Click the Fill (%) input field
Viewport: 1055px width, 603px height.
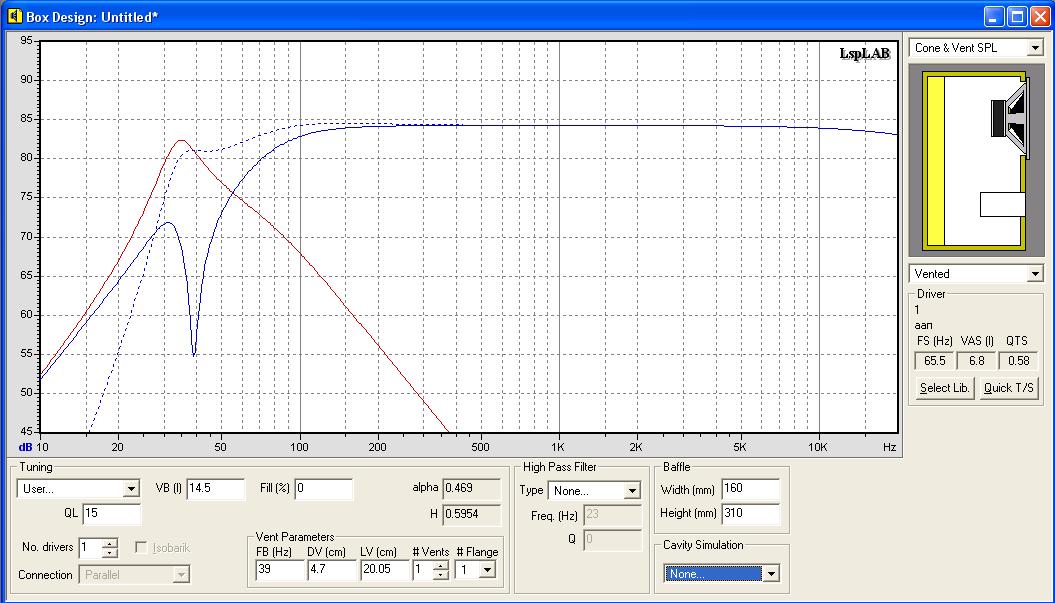(x=324, y=489)
